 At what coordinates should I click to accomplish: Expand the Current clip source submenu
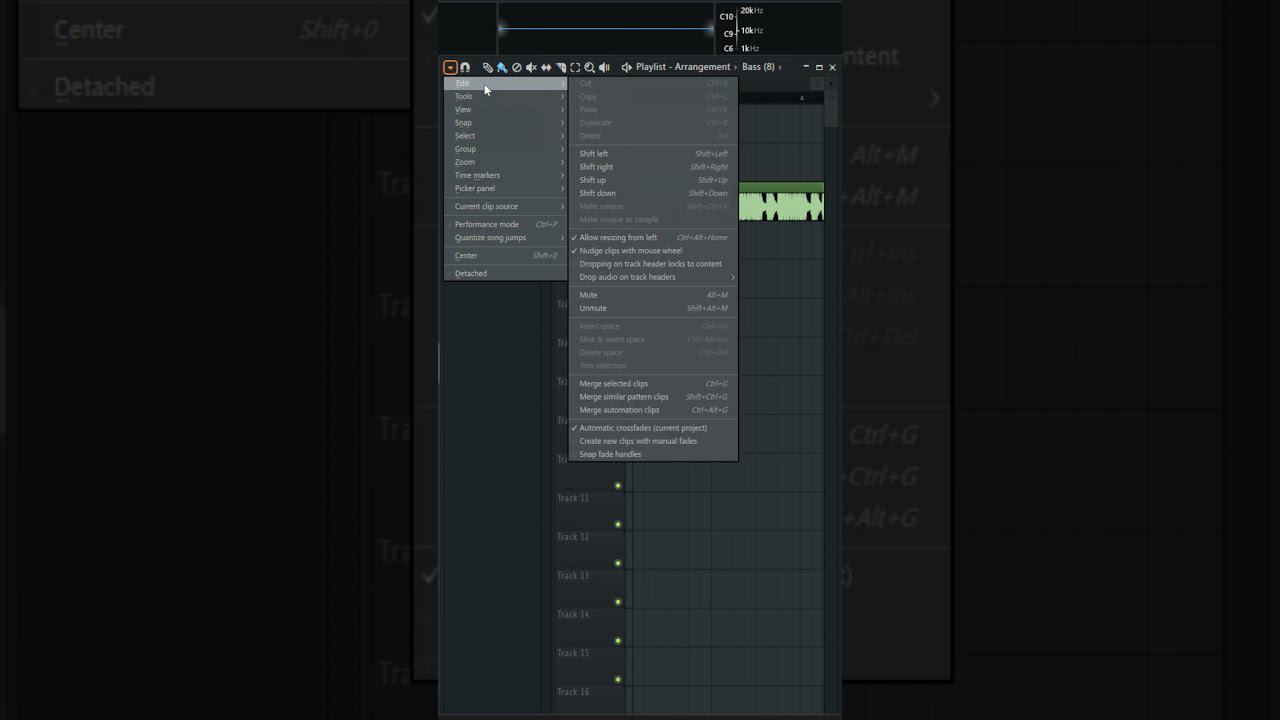coord(506,206)
